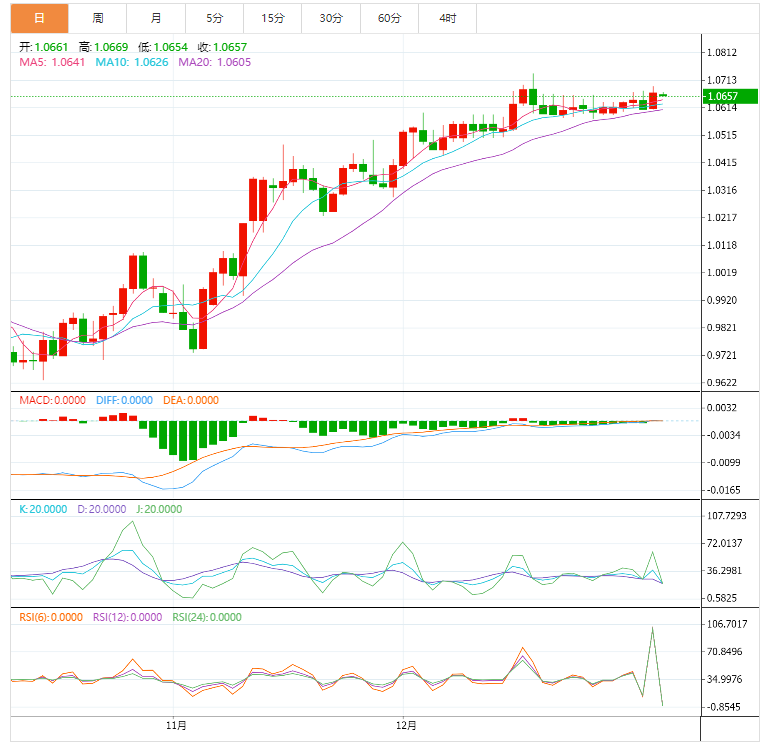770x753 pixels.
Task: Show the 30分 chart tab
Action: point(331,18)
